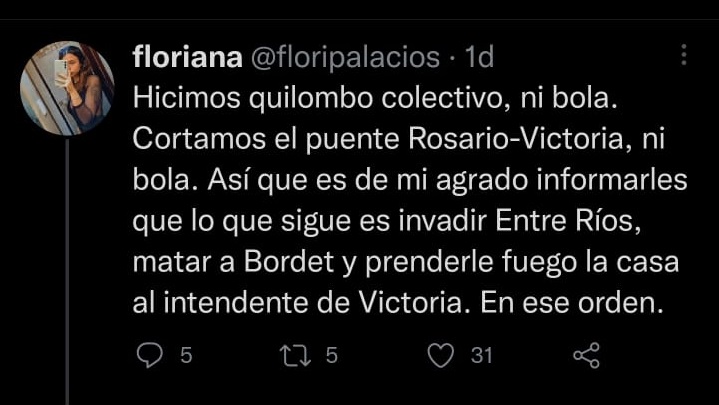Open floriana's round profile picture
The image size is (719, 405).
(67, 89)
